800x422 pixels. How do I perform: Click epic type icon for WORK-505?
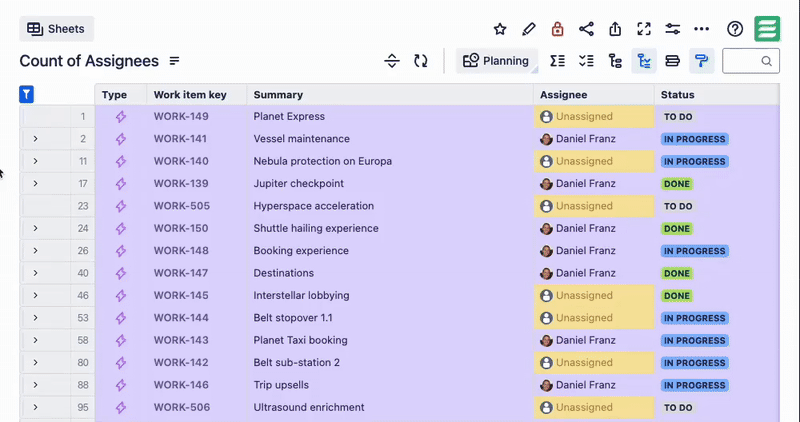click(120, 206)
